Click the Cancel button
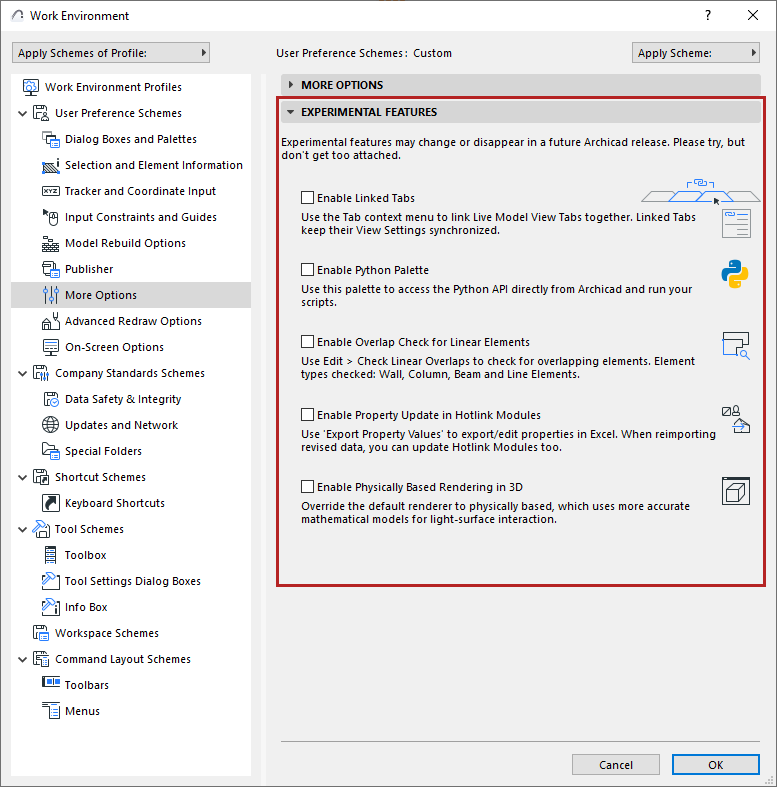 616,764
